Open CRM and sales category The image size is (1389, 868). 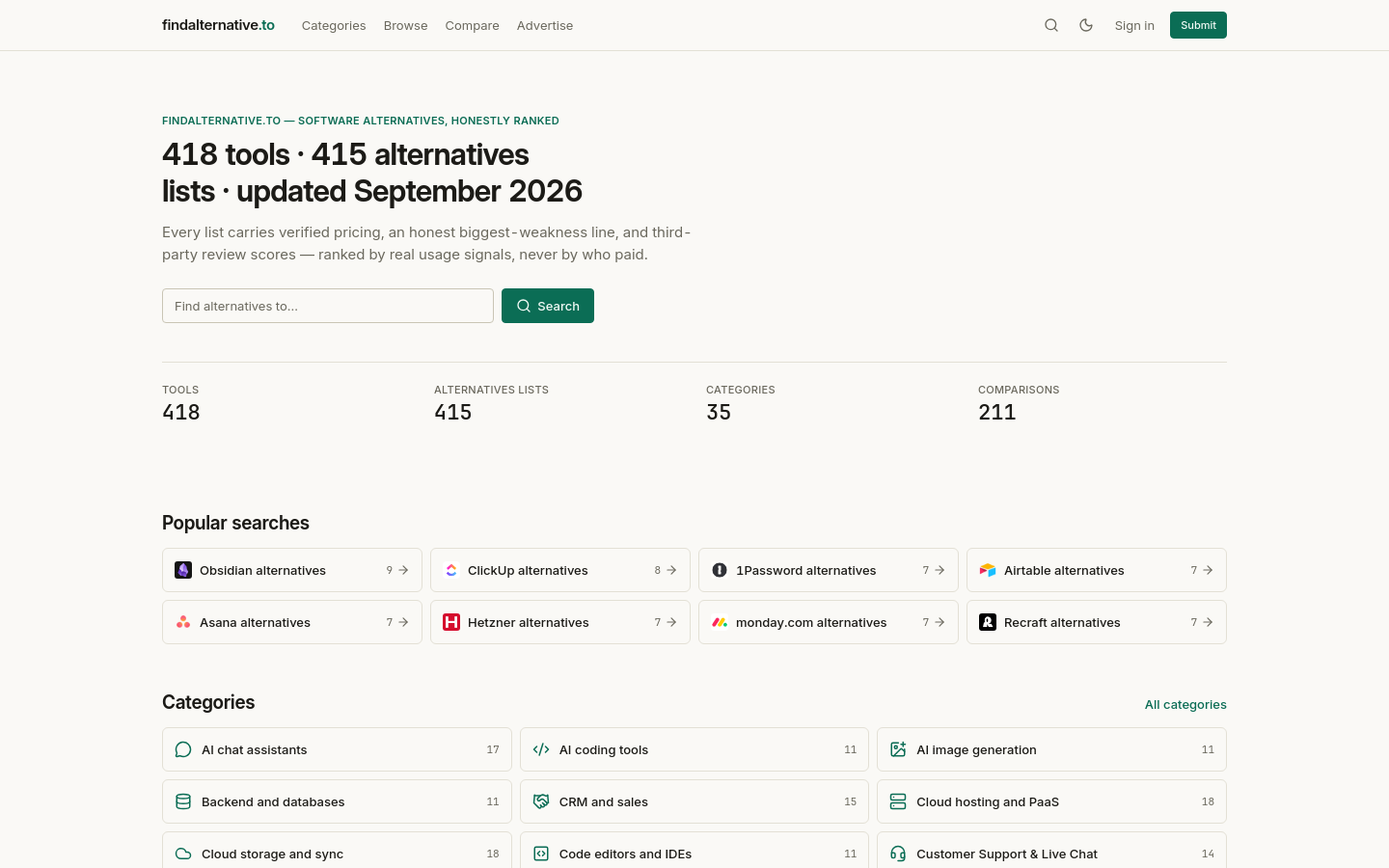[x=694, y=801]
